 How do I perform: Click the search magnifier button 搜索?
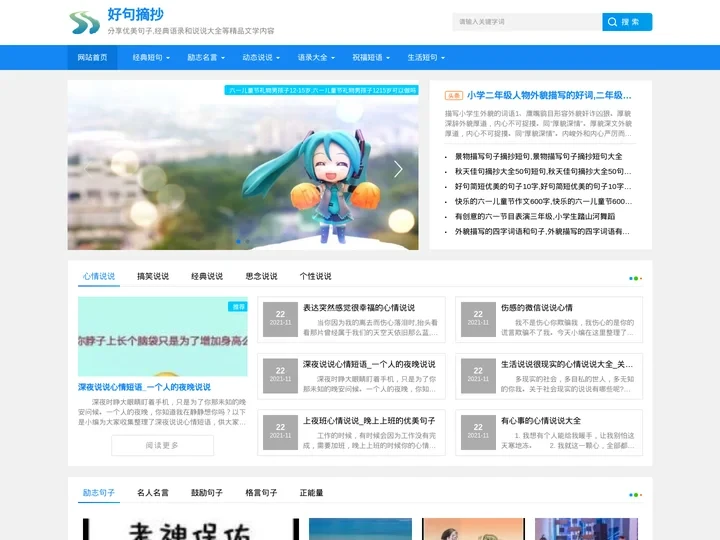click(627, 22)
